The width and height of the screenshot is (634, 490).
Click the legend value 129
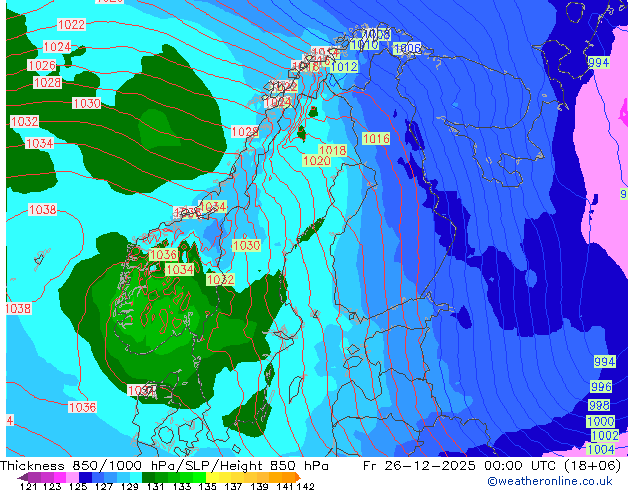pyautogui.click(x=129, y=486)
